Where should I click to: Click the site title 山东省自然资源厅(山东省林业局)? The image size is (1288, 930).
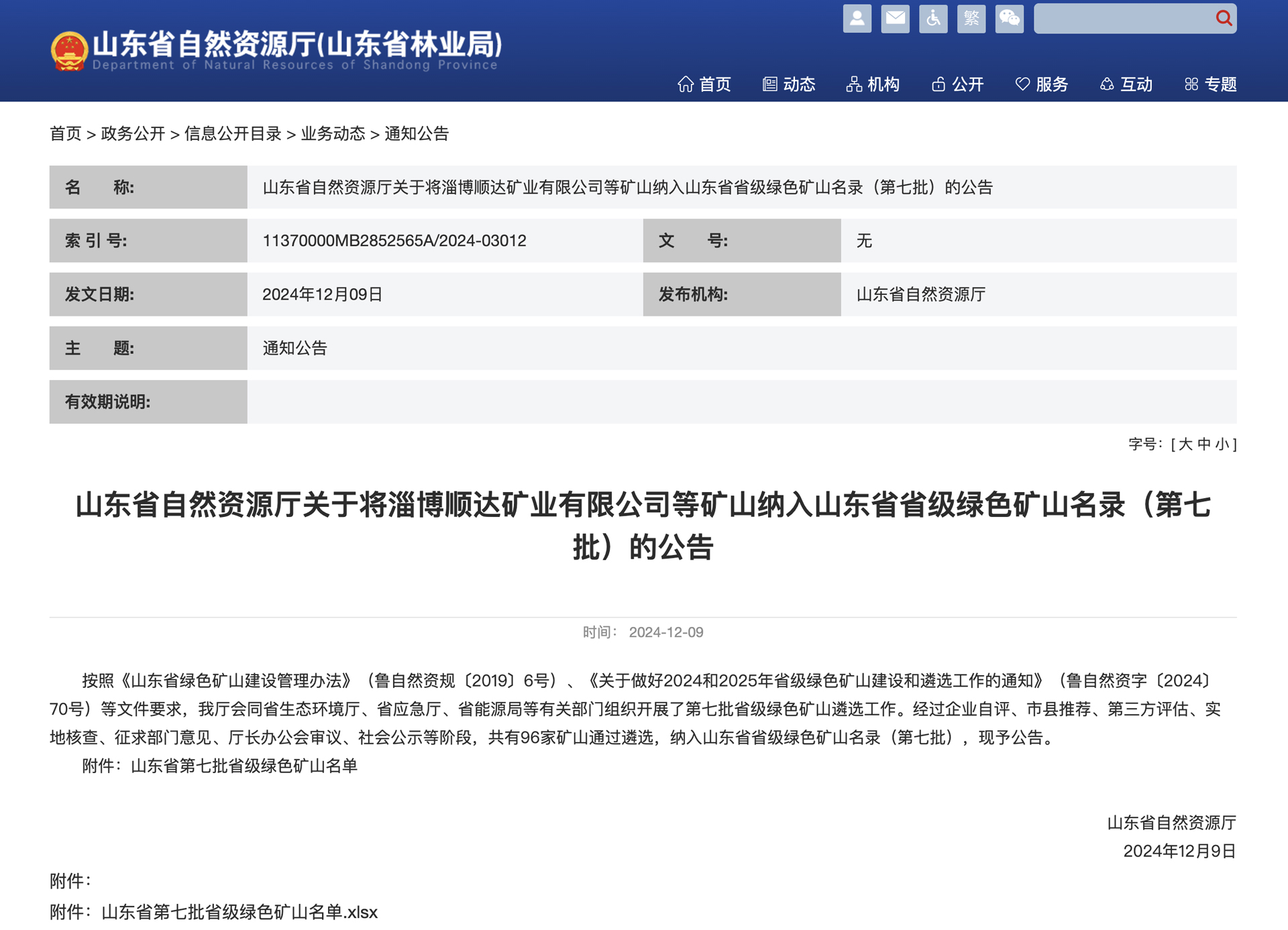point(297,44)
